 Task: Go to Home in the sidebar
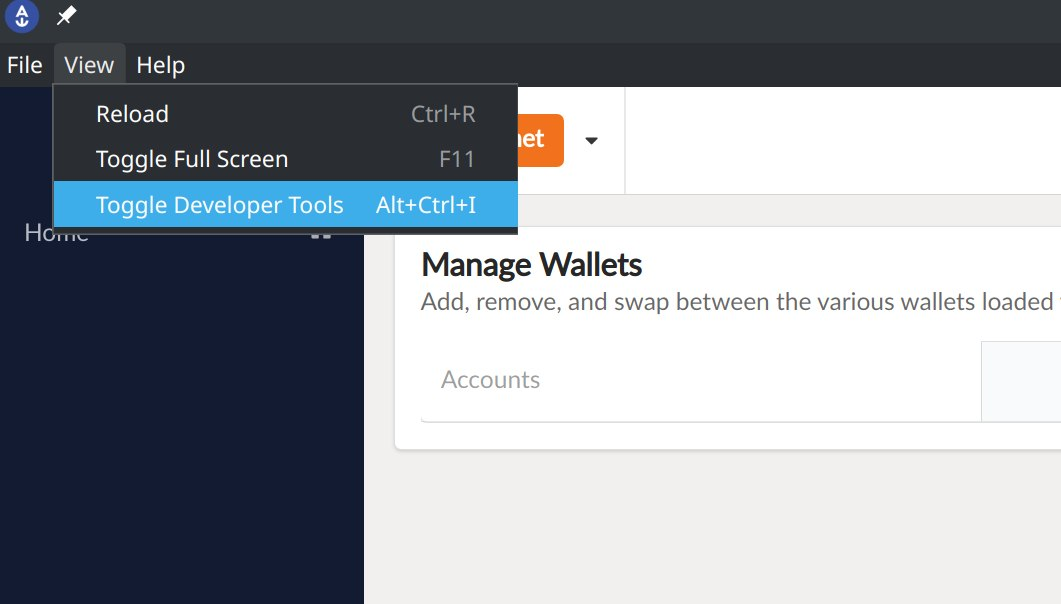click(57, 233)
